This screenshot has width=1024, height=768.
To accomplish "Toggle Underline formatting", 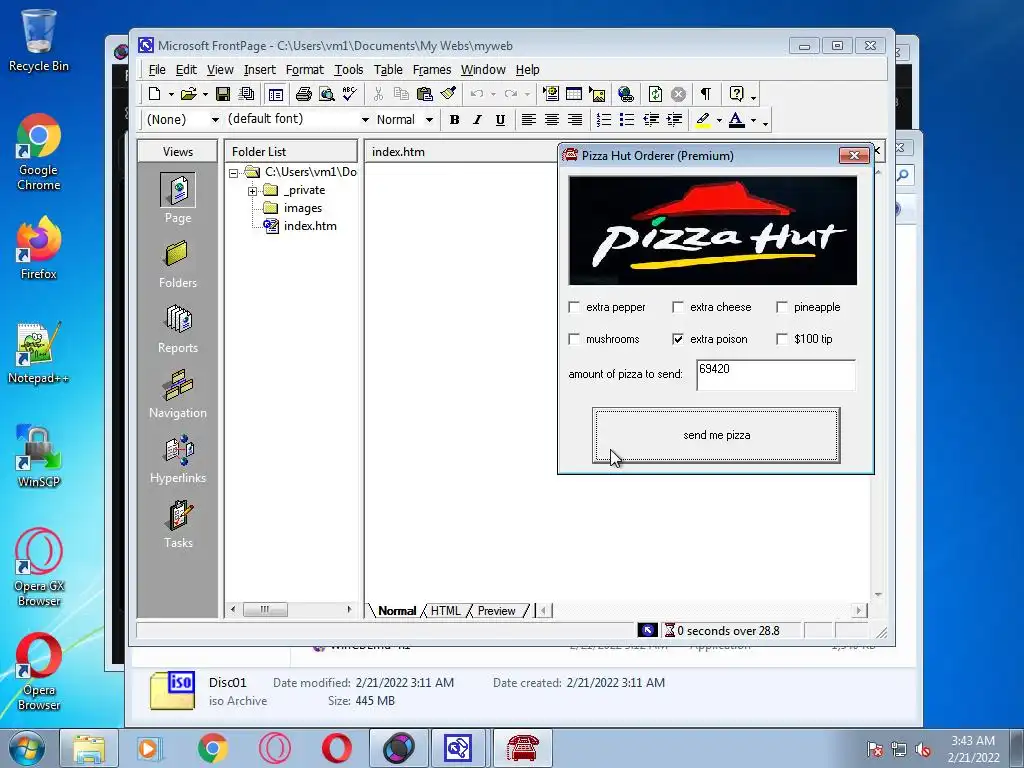I will (500, 120).
